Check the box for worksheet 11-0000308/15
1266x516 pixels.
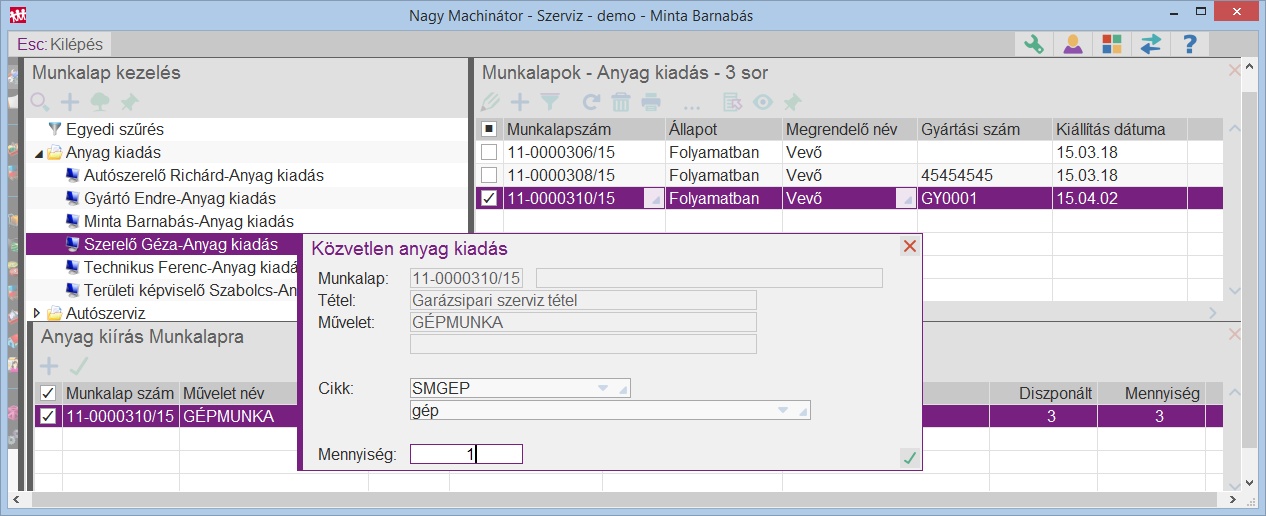(489, 175)
